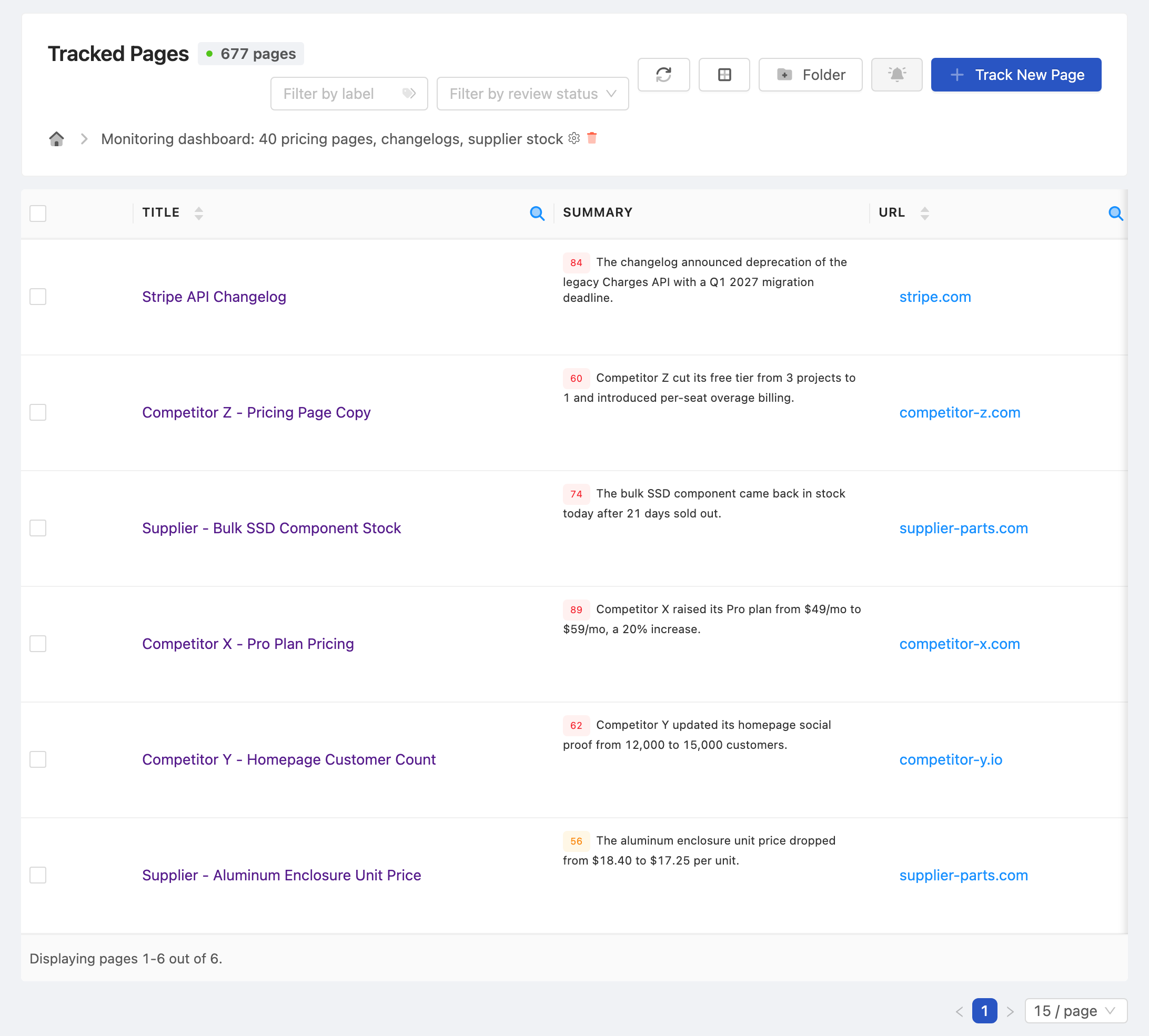
Task: Click the bulk SSD back in stock summary
Action: coord(704,503)
